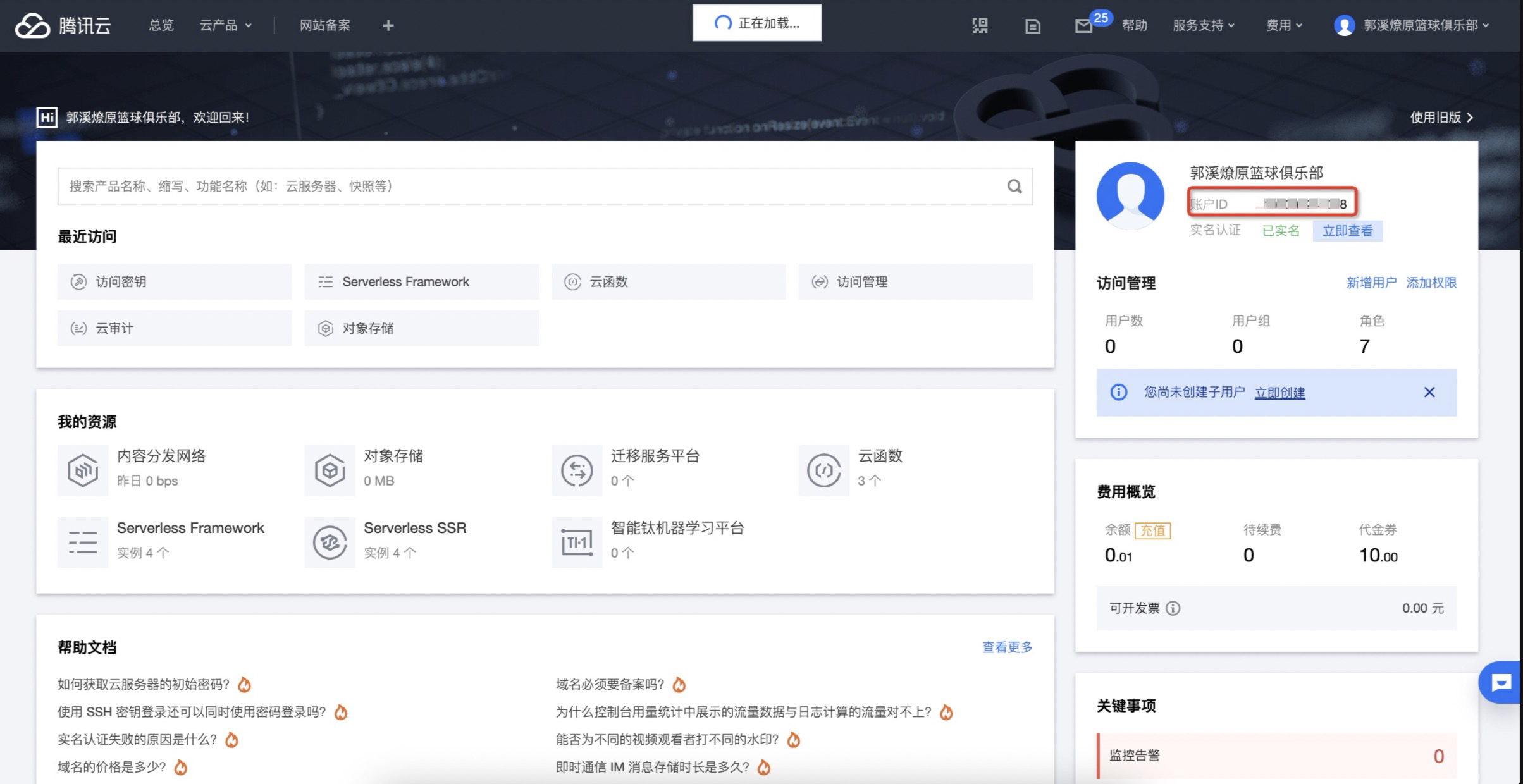The height and width of the screenshot is (784, 1523).
Task: Add a shortcut with the plus icon
Action: tap(388, 25)
